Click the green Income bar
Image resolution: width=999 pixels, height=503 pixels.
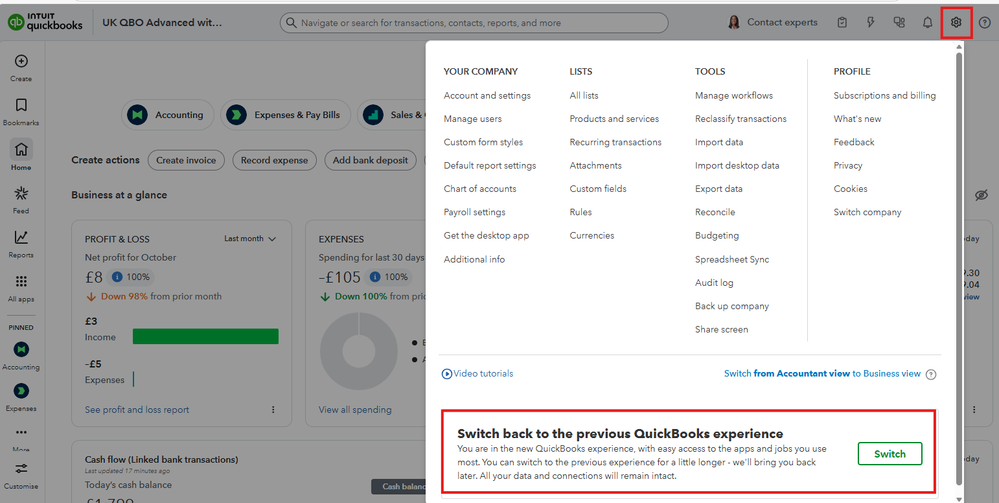click(x=205, y=337)
